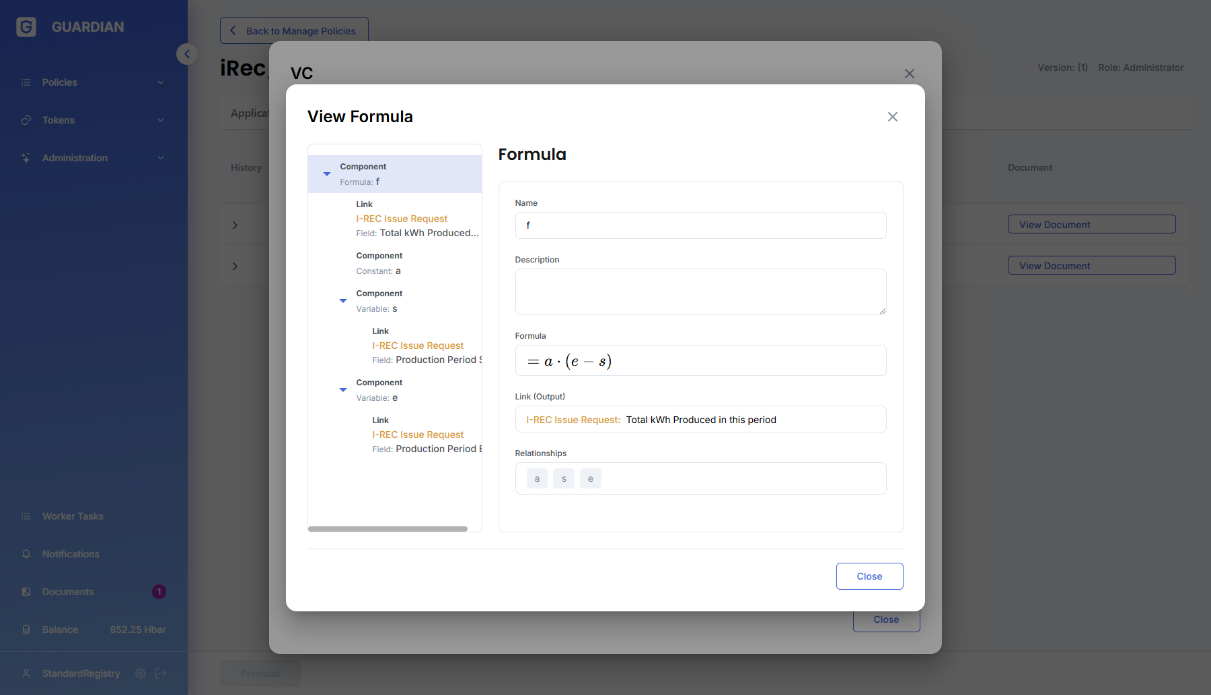
Task: Click the logout icon beside StandardRegistry
Action: tap(161, 673)
